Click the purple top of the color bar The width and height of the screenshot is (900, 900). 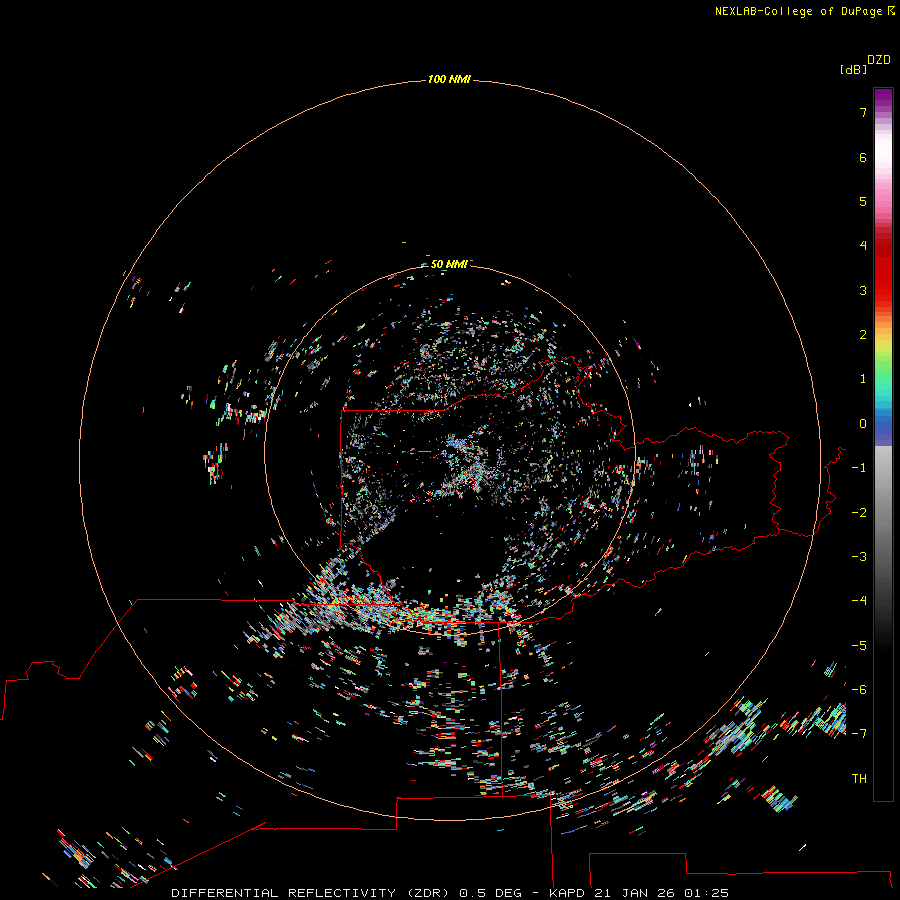883,98
